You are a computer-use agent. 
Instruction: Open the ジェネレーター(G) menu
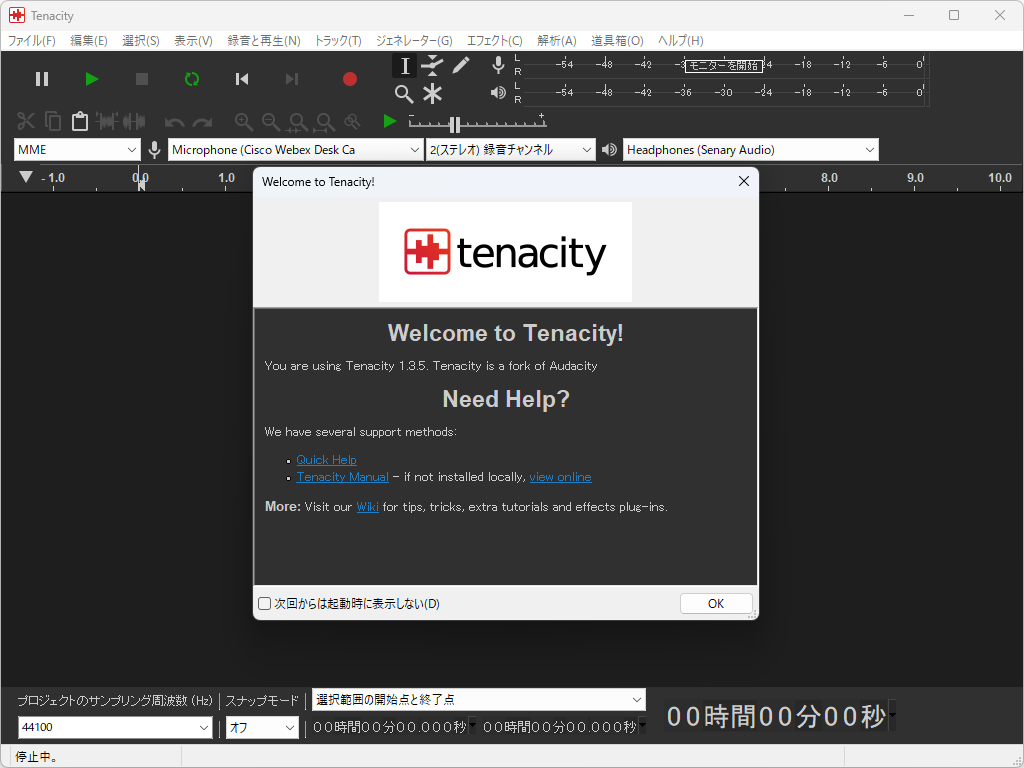(414, 40)
